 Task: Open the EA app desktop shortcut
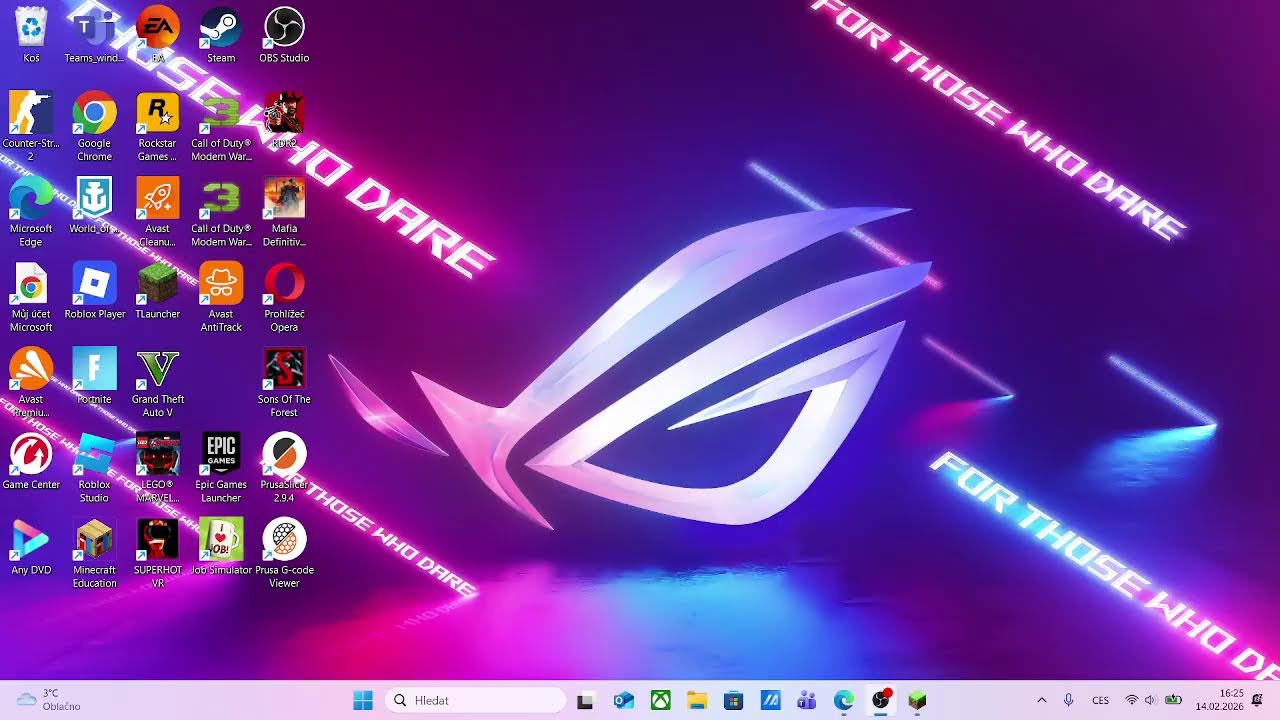[158, 35]
